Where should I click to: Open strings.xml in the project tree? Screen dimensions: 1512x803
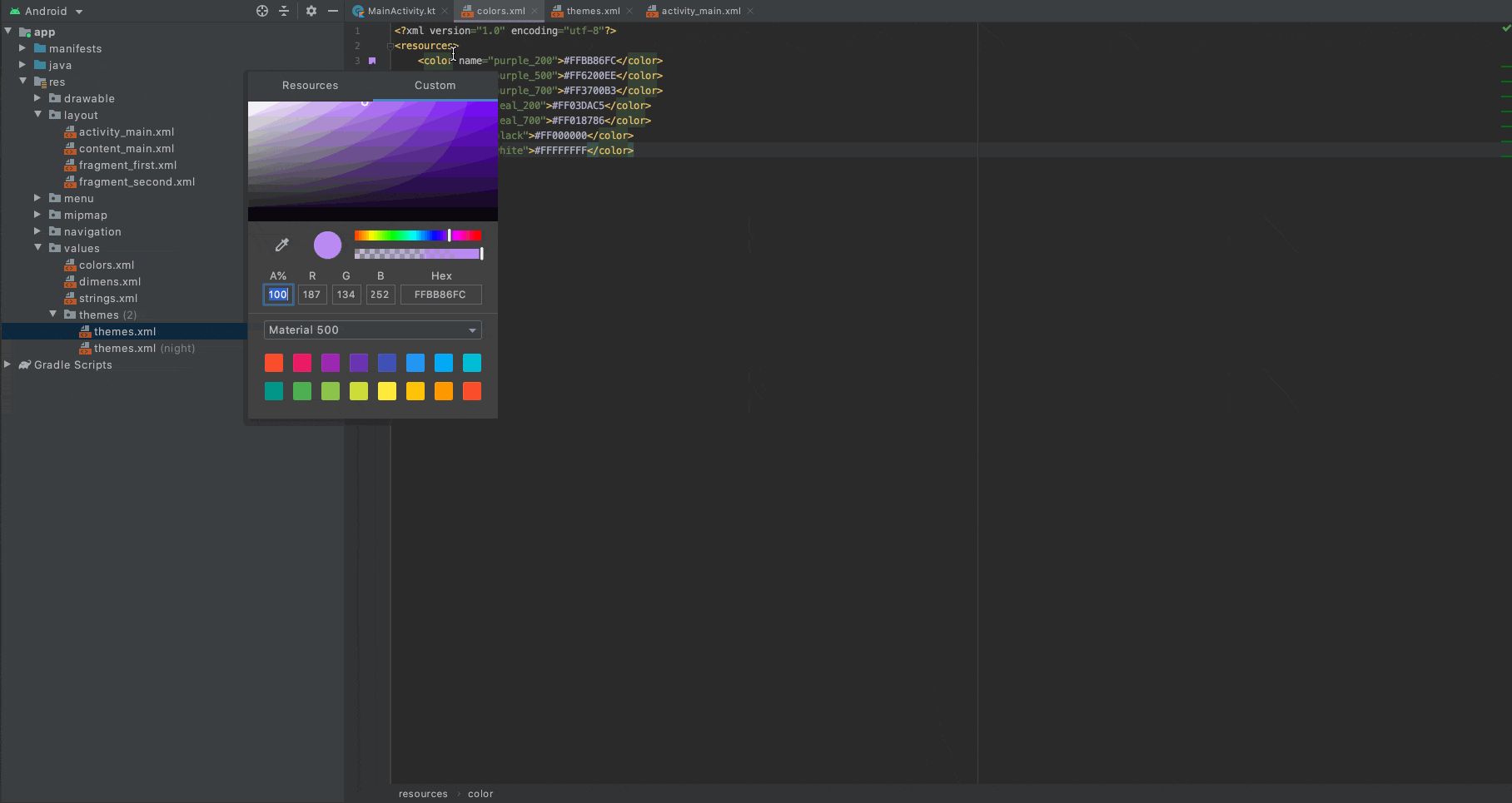[108, 298]
